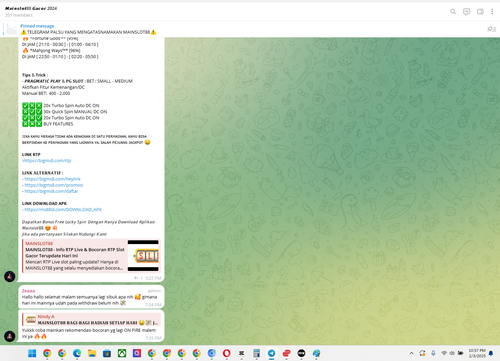Open the notification bell in the taskbar
This screenshot has width=500, height=361.
point(491,353)
